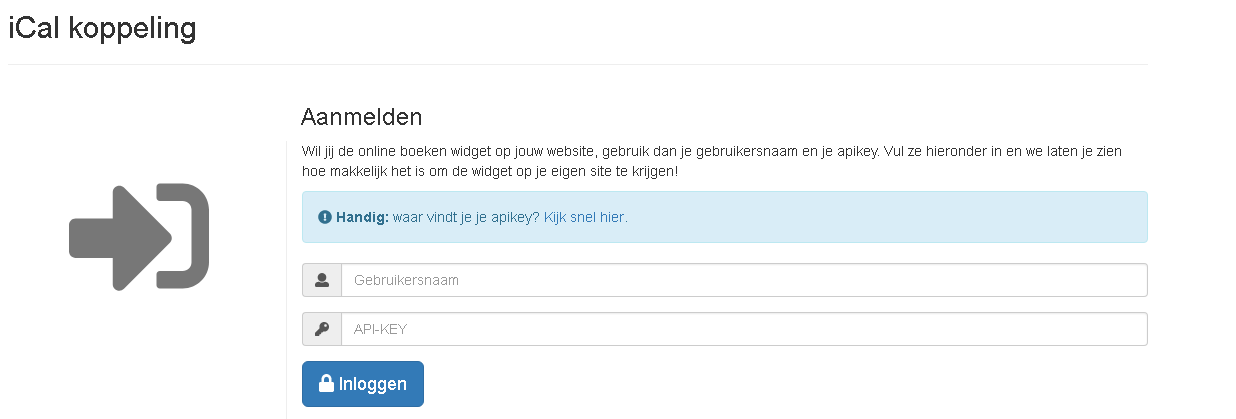Focus the Gebruikersnaam input field
Image resolution: width=1236 pixels, height=419 pixels.
pyautogui.click(x=744, y=281)
